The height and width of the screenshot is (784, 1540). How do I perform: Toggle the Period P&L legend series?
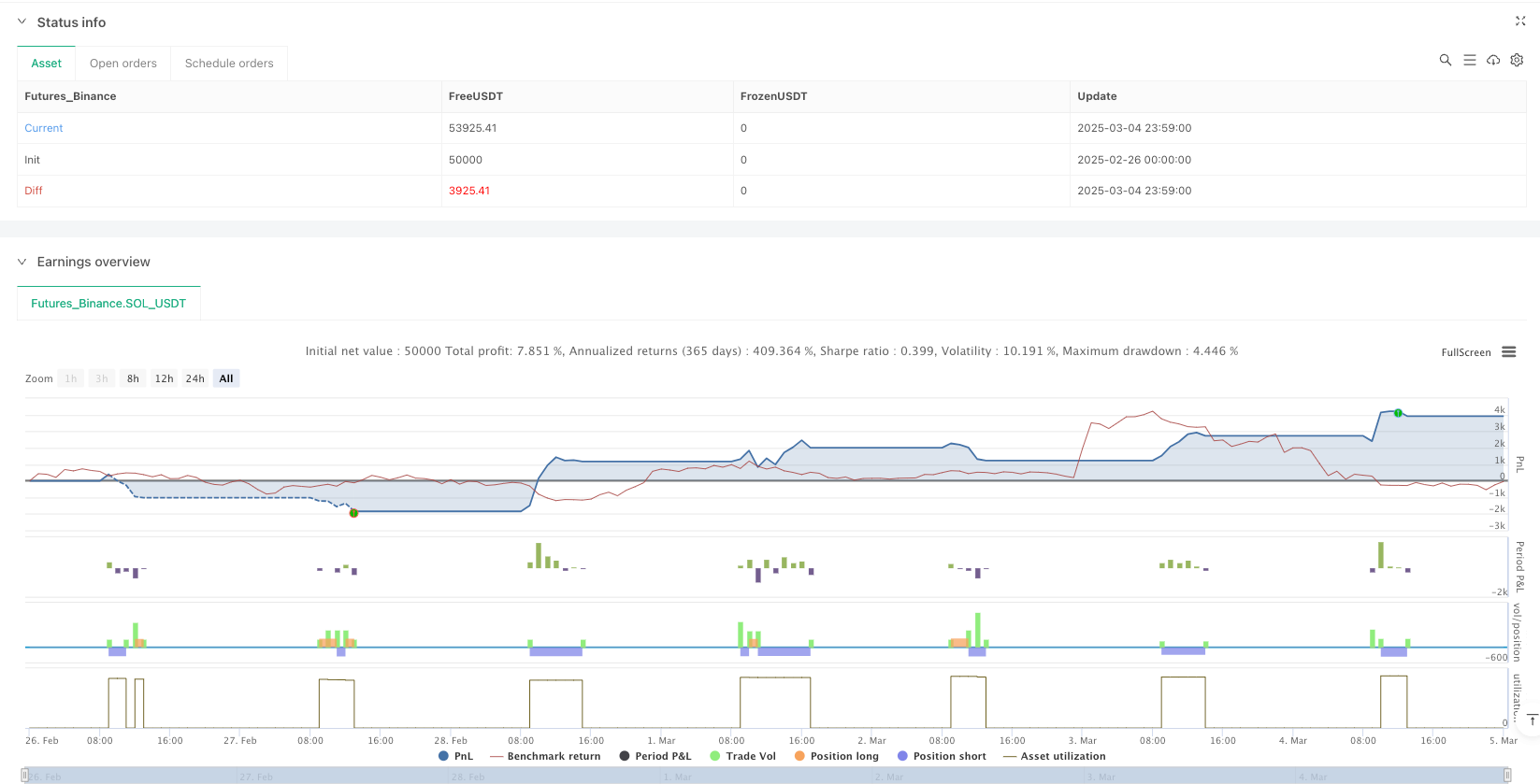tap(655, 756)
